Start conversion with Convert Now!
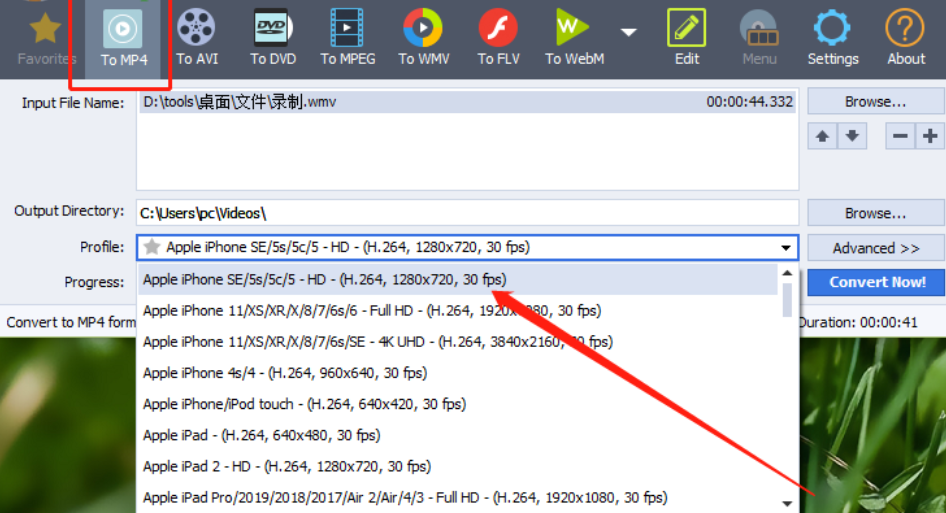946x513 pixels. click(x=877, y=282)
